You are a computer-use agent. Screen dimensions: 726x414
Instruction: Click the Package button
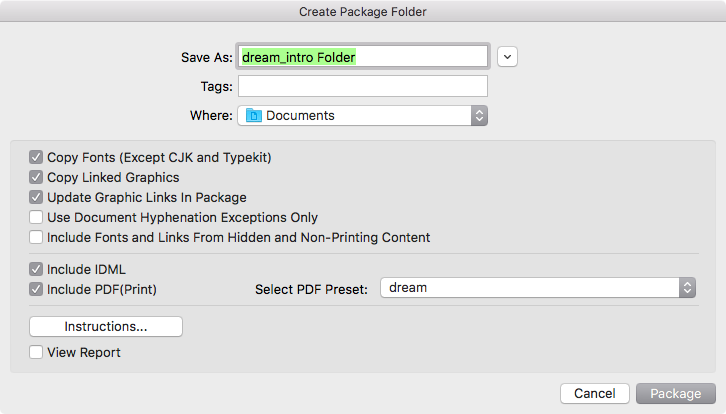click(x=676, y=393)
